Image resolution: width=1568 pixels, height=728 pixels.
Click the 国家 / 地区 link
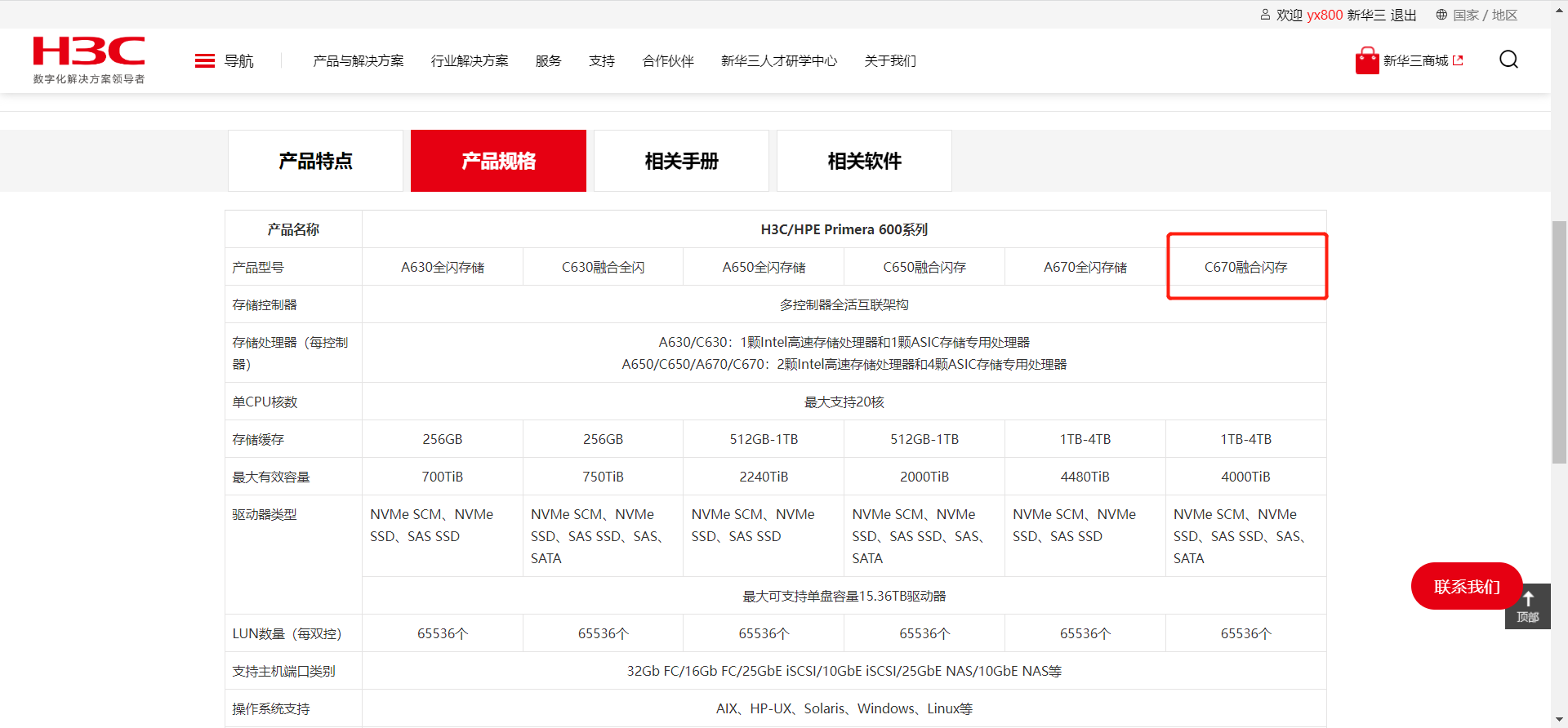click(1485, 15)
